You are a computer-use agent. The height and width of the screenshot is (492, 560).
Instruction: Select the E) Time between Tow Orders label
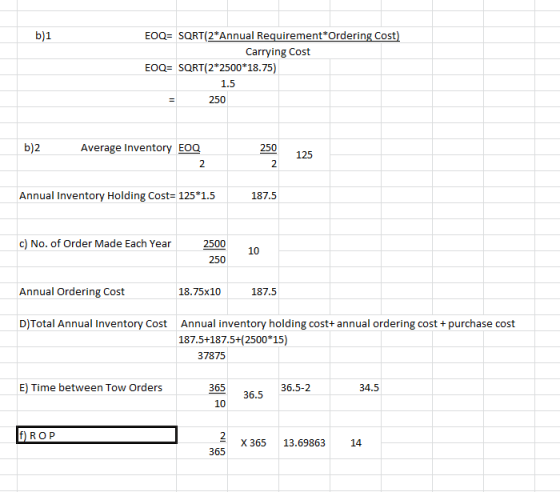click(x=91, y=388)
